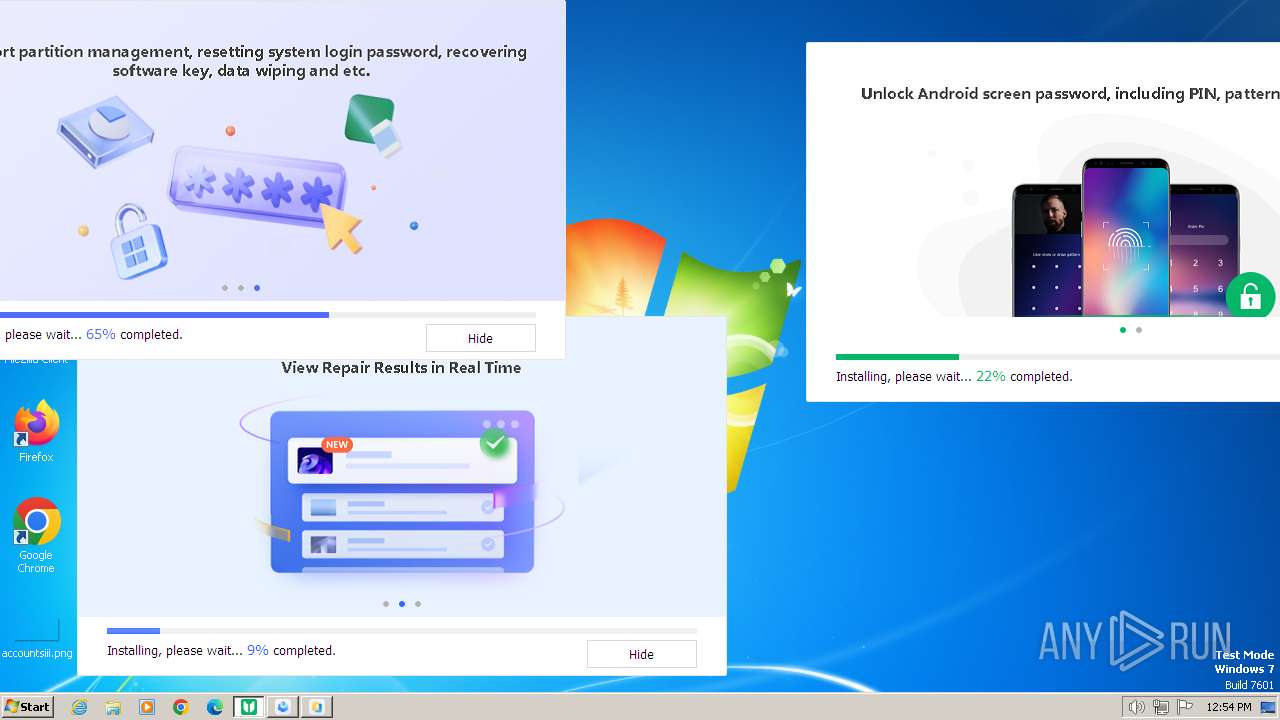The height and width of the screenshot is (720, 1280).
Task: Click the 65% installation progress bar
Action: click(268, 315)
